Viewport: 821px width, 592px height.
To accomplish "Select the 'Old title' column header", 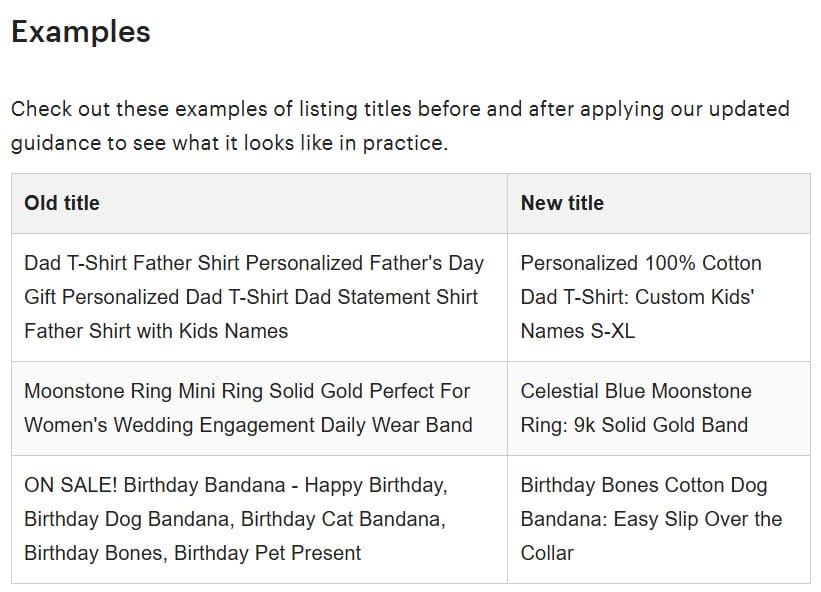I will tap(62, 203).
